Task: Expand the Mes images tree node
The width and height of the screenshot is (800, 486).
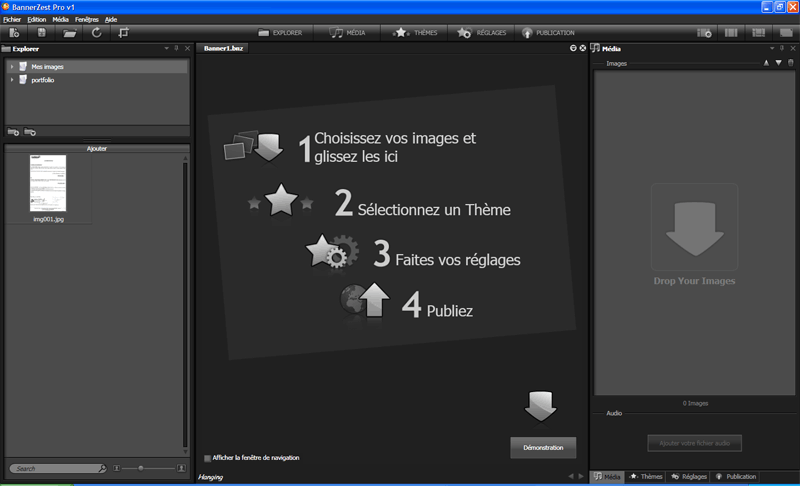Action: [x=11, y=67]
